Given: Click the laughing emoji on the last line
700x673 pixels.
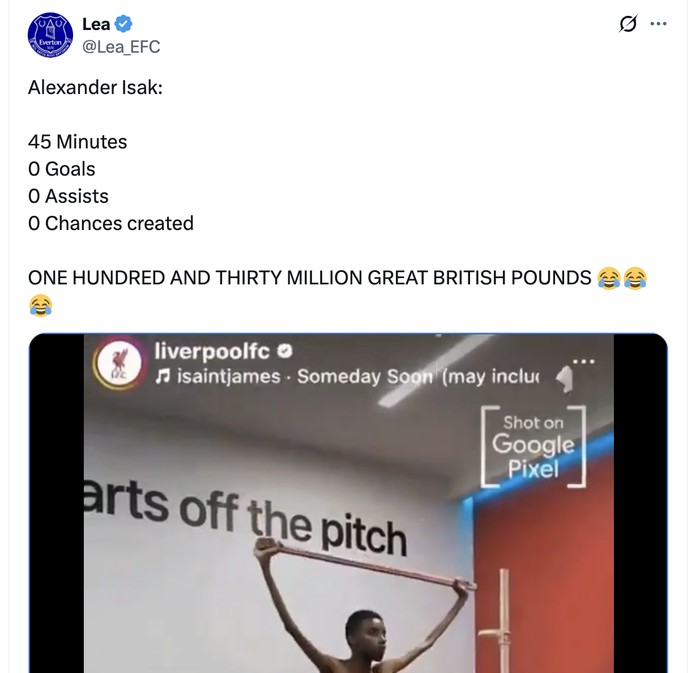Looking at the screenshot, I should point(40,304).
